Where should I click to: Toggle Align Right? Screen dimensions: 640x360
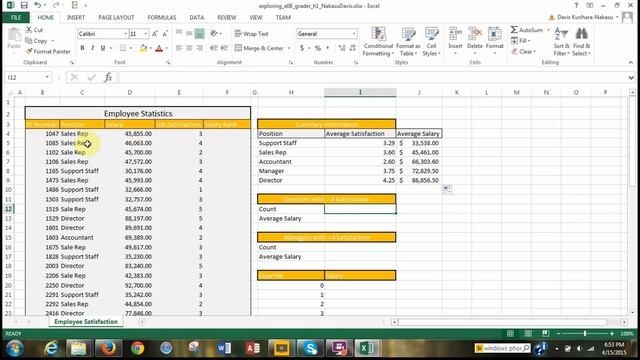(199, 48)
